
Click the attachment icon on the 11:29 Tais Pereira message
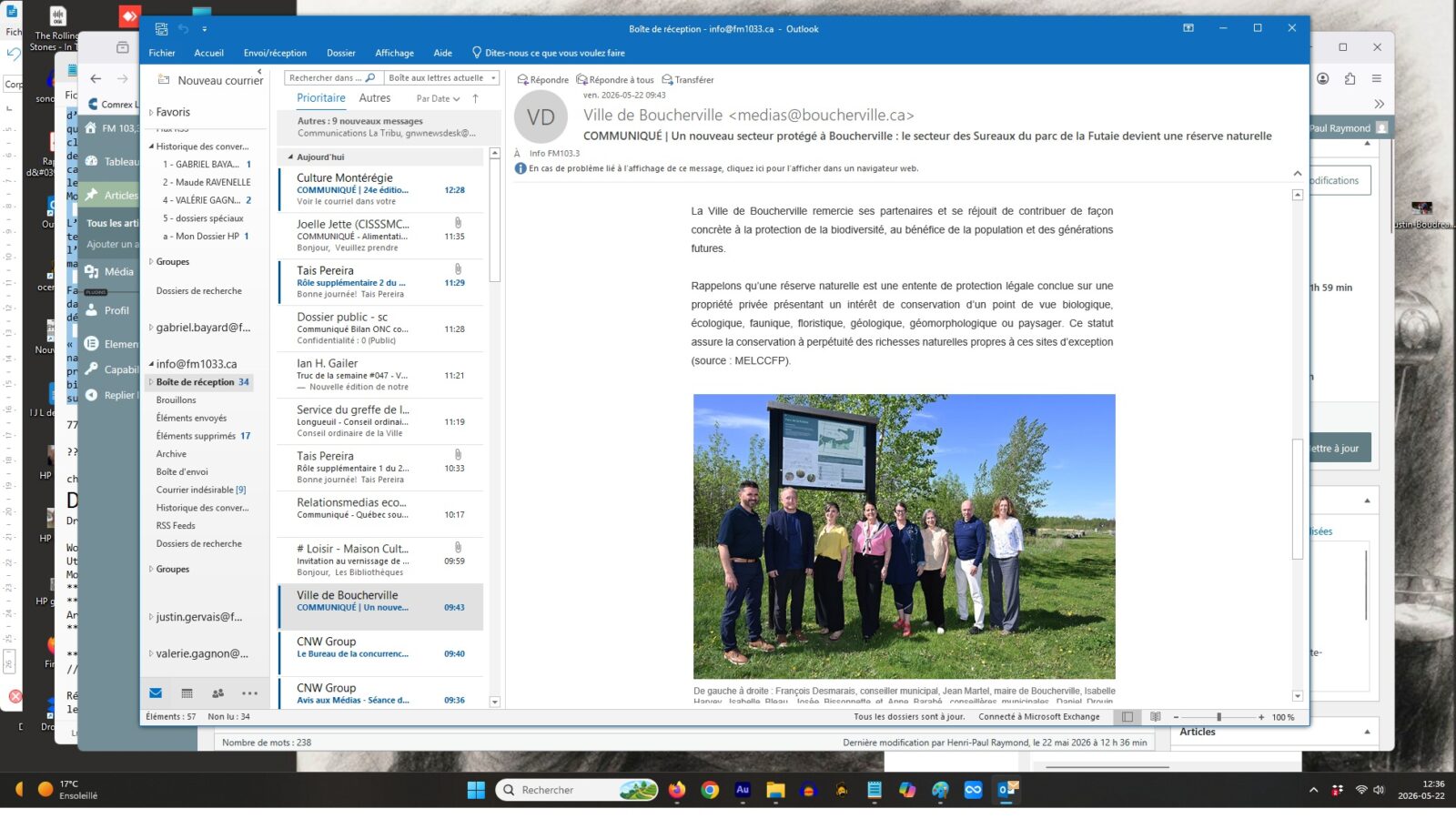coord(458,269)
